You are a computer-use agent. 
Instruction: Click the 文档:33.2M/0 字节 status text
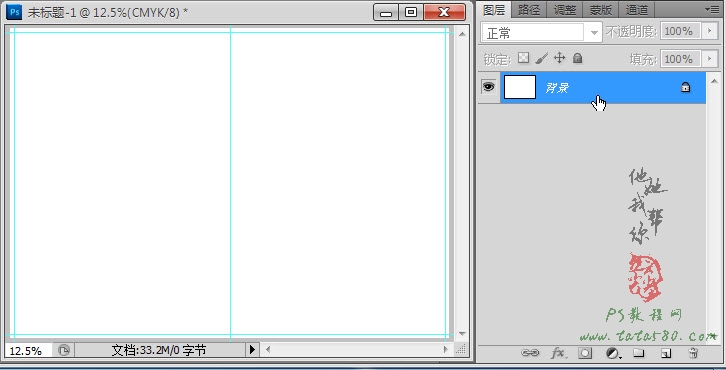[159, 350]
